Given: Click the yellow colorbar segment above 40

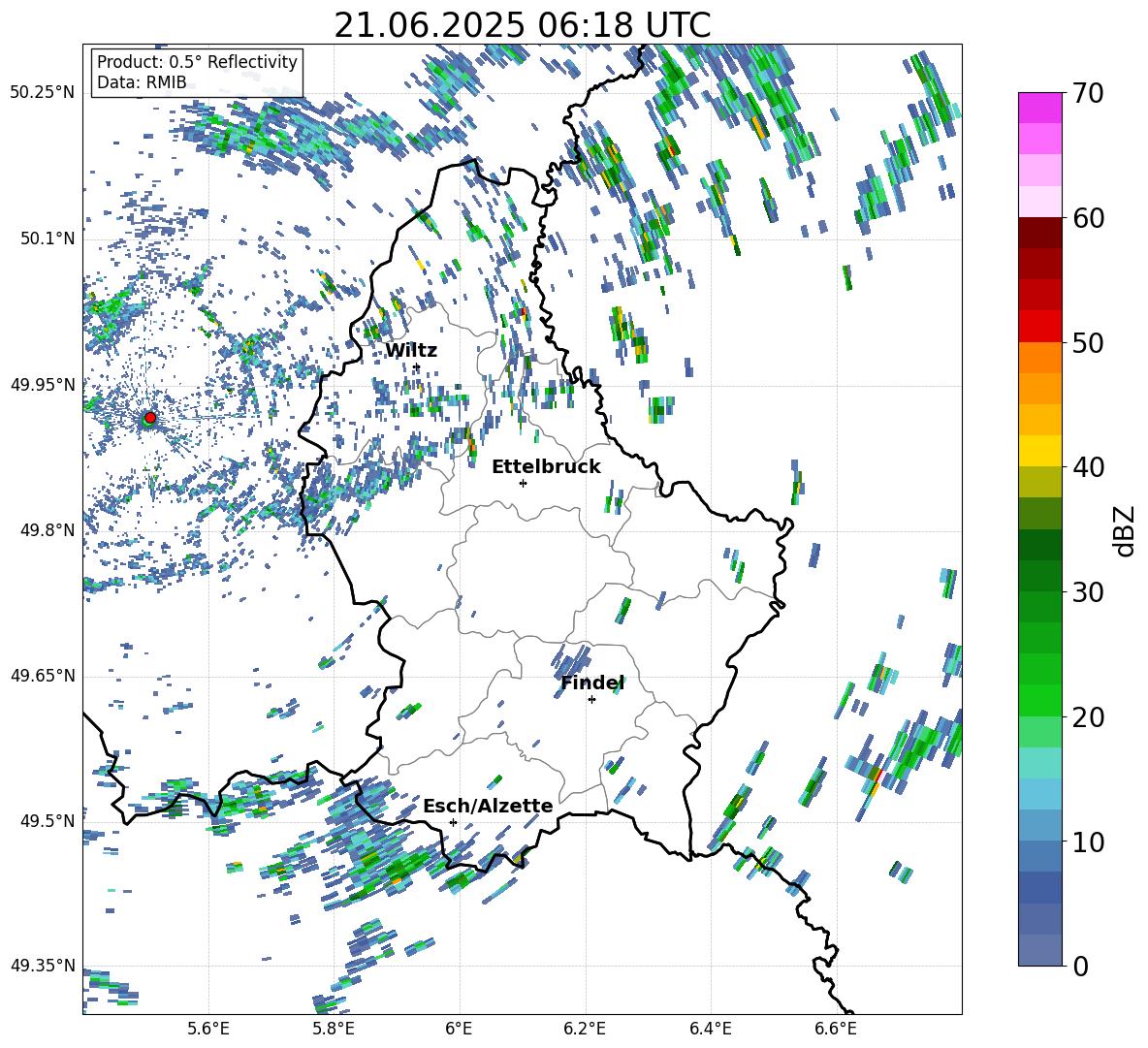Looking at the screenshot, I should [1040, 451].
